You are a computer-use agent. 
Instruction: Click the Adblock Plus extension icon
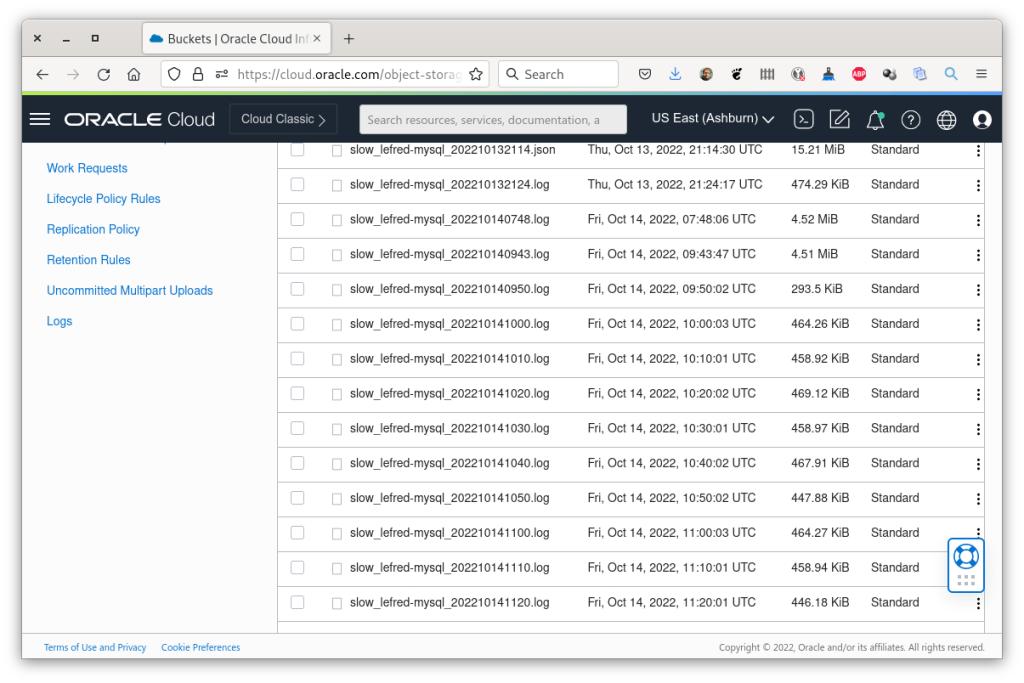pyautogui.click(x=859, y=73)
